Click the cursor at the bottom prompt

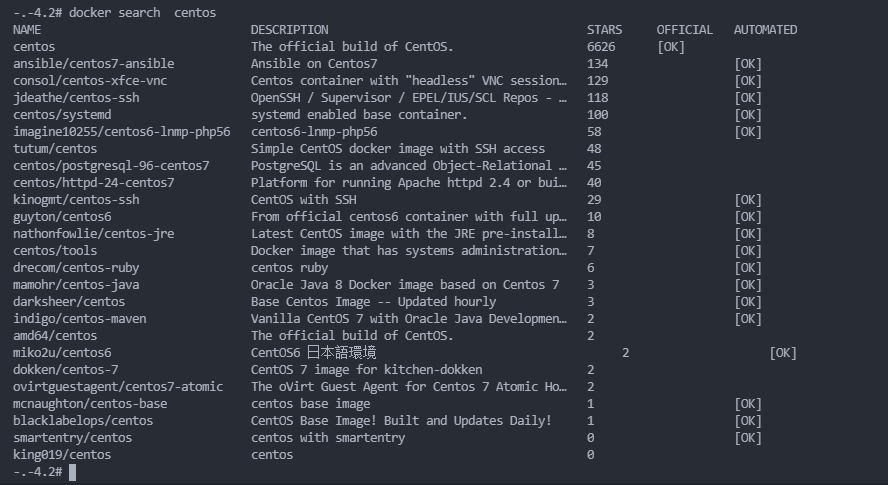point(73,472)
